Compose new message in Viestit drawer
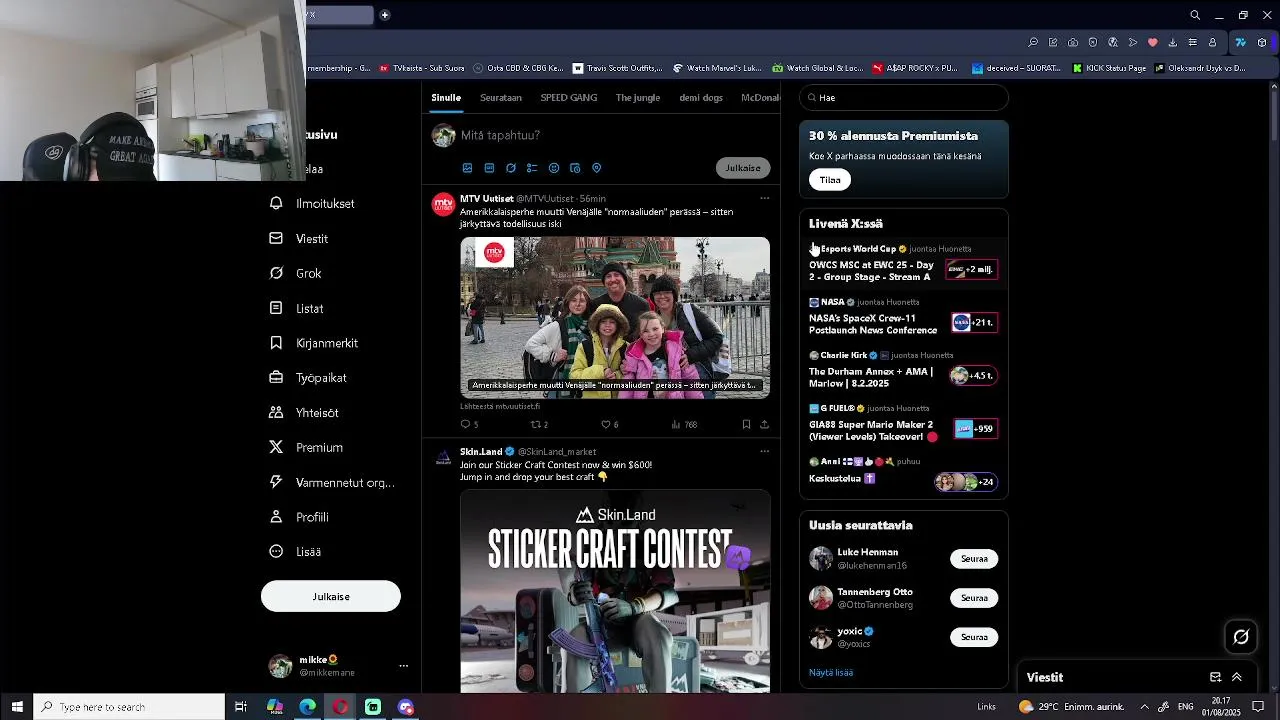Screen dimensions: 1280x720 pyautogui.click(x=1216, y=677)
